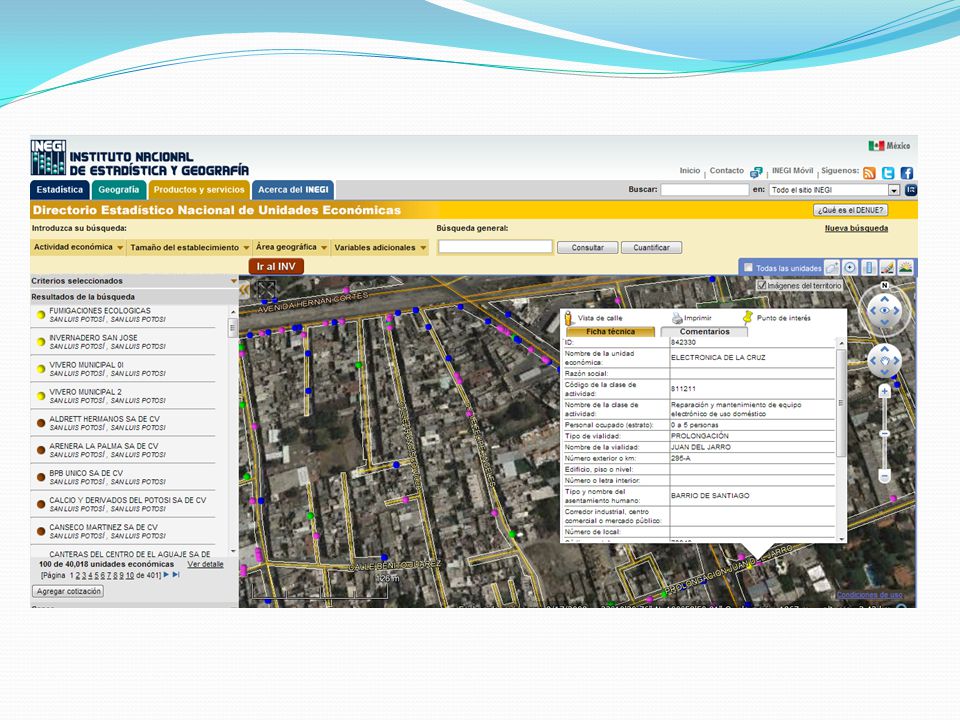Go to results page 10
The image size is (960, 720).
(130, 576)
